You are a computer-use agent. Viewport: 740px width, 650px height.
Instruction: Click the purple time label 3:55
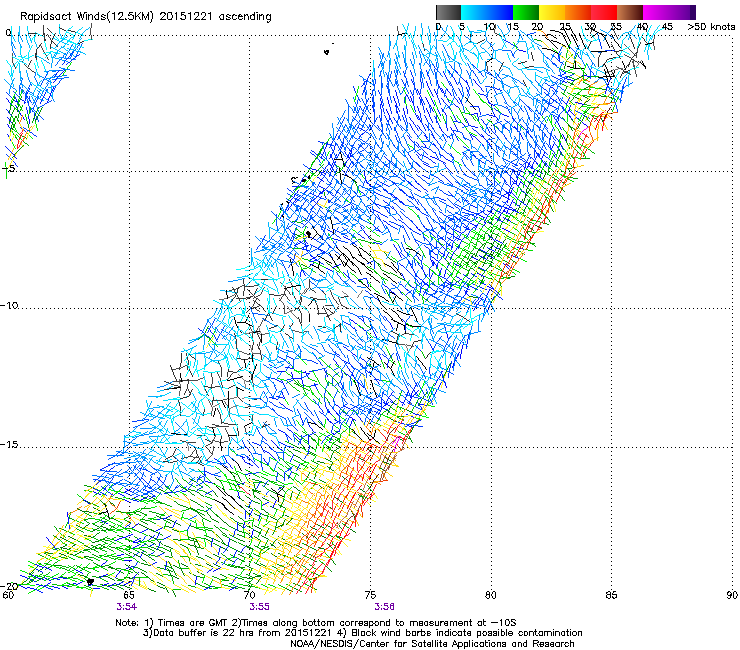(x=259, y=607)
